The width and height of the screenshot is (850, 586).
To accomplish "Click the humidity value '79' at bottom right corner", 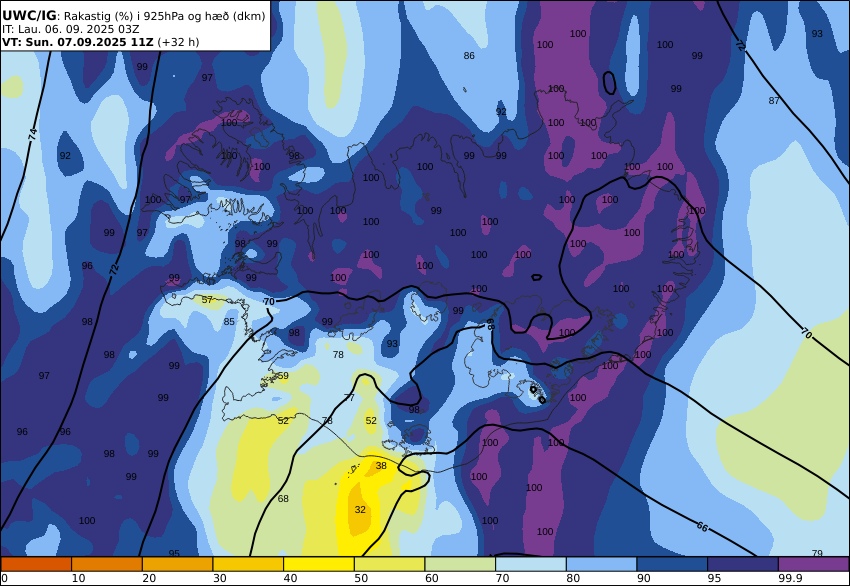I will tap(817, 553).
